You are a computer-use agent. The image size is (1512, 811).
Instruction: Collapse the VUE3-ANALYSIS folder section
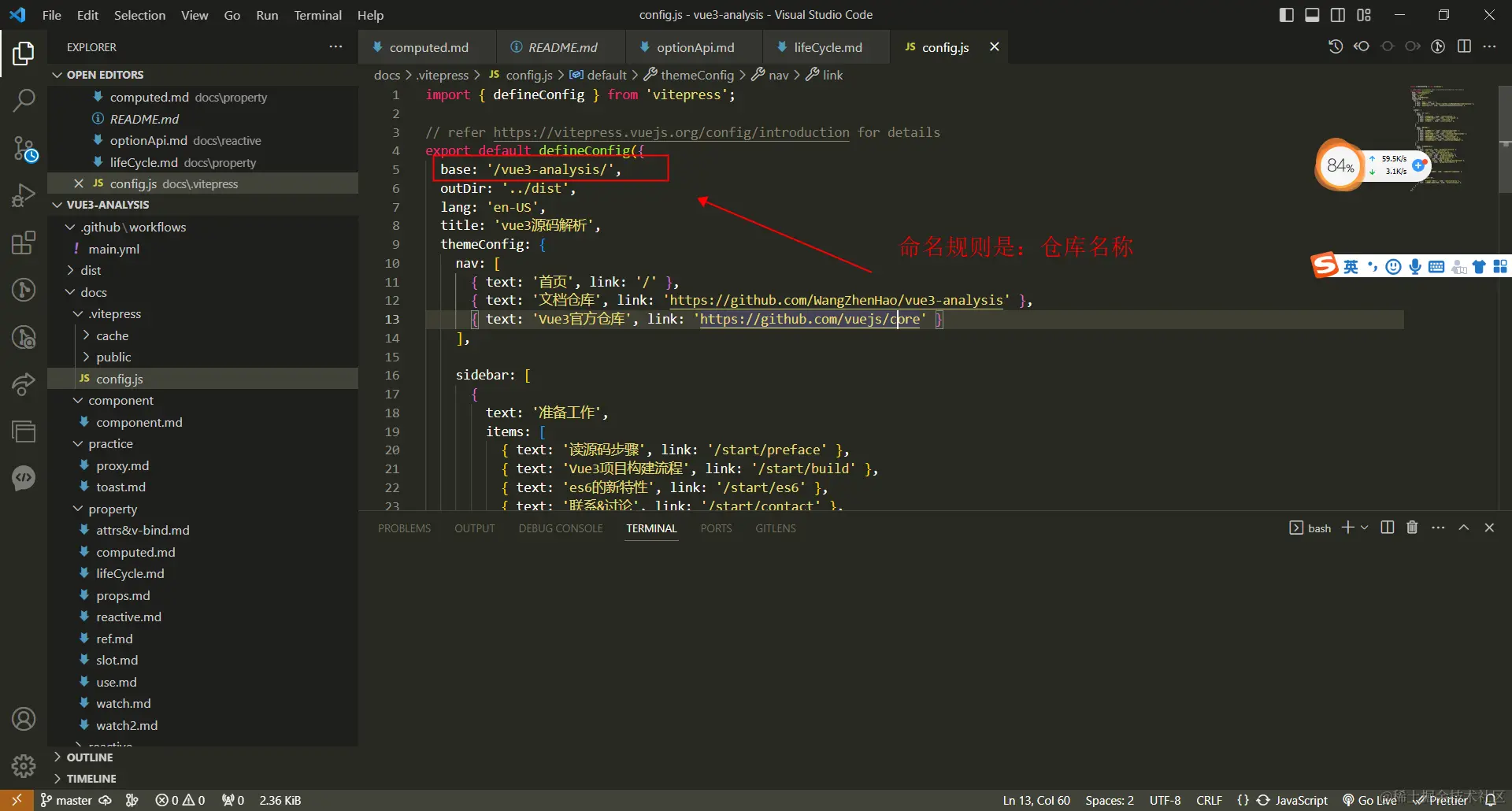point(202,205)
